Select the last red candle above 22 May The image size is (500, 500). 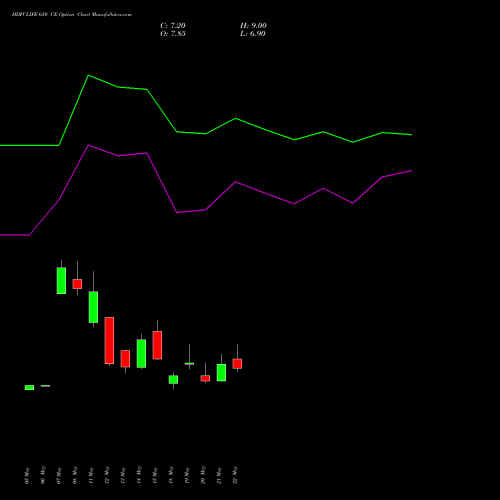(237, 363)
